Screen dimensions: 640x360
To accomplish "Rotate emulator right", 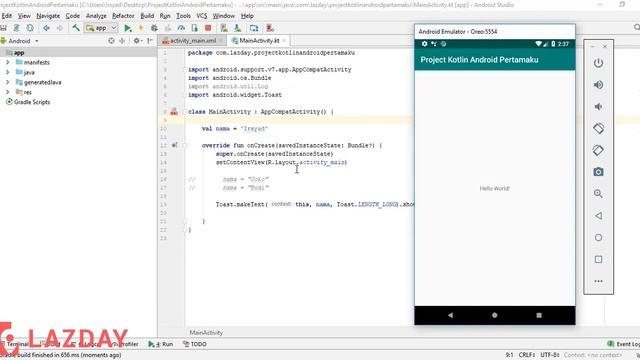I will [598, 150].
